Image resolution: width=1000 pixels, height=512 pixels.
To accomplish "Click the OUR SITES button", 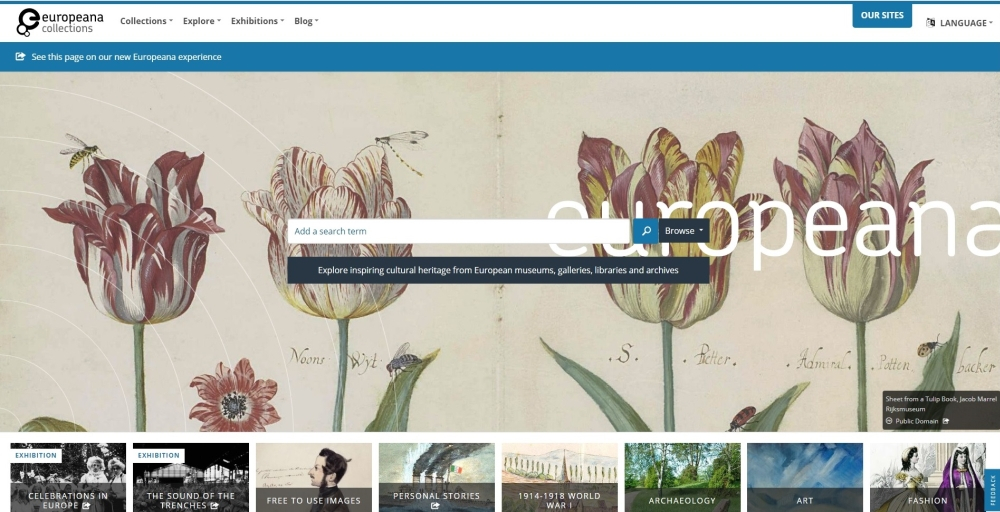I will 882,15.
